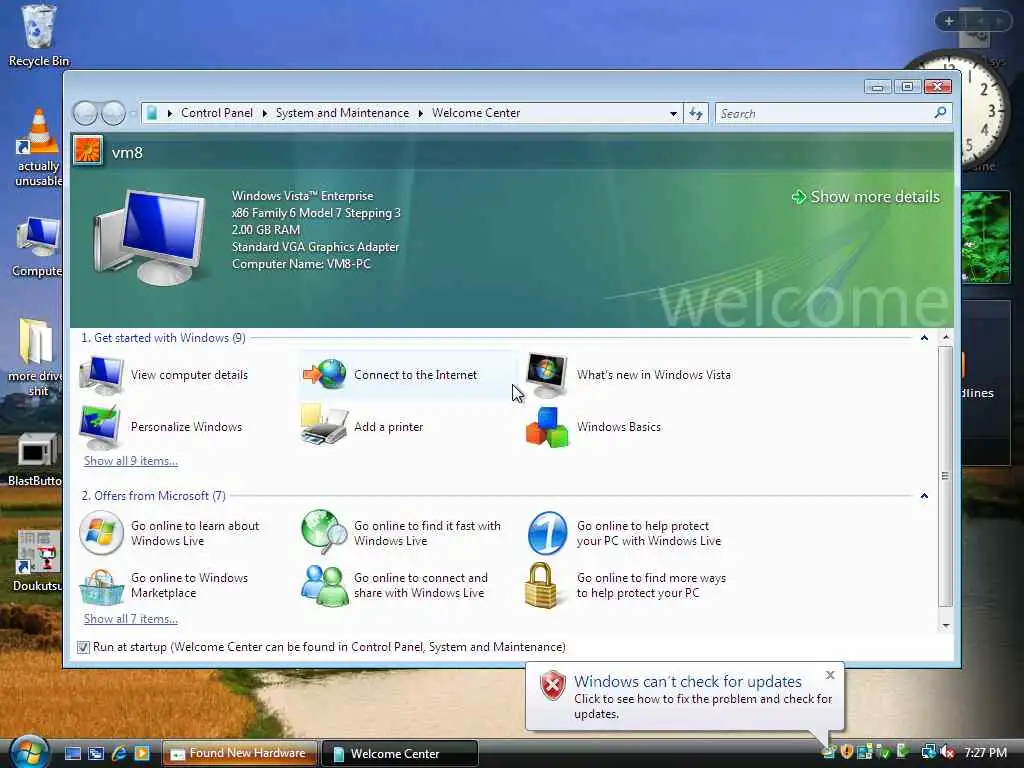Click the sidebar add gadget plus button
Image resolution: width=1024 pixels, height=768 pixels.
pyautogui.click(x=949, y=21)
